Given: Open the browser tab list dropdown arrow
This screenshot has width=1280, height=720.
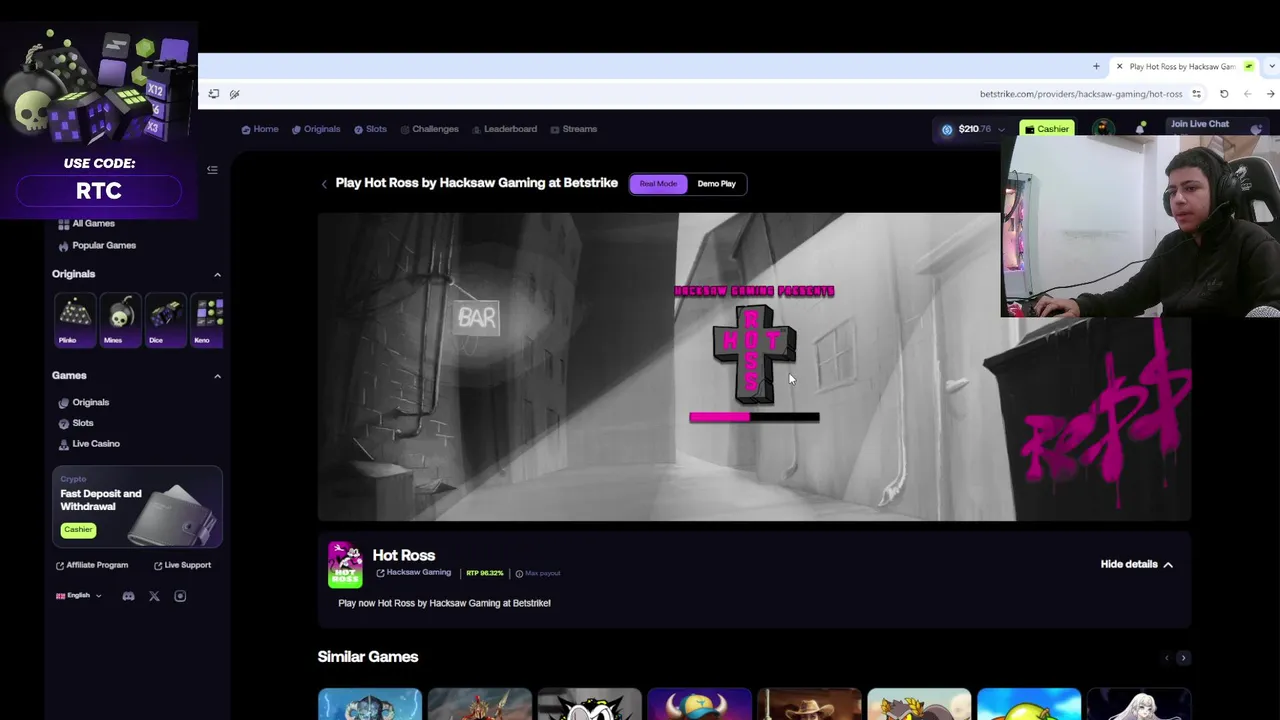Looking at the screenshot, I should [x=1271, y=67].
